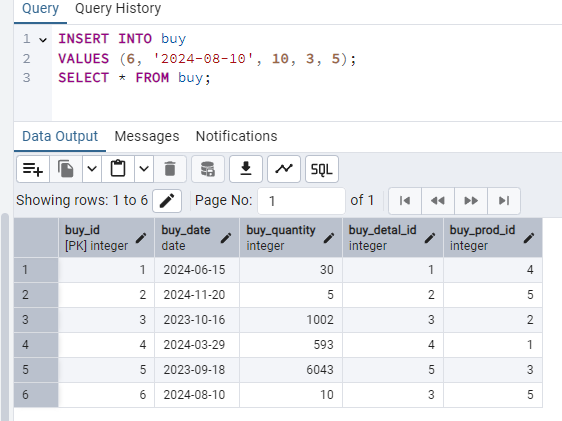Click the SQL button in toolbar
562x421 pixels.
(322, 169)
